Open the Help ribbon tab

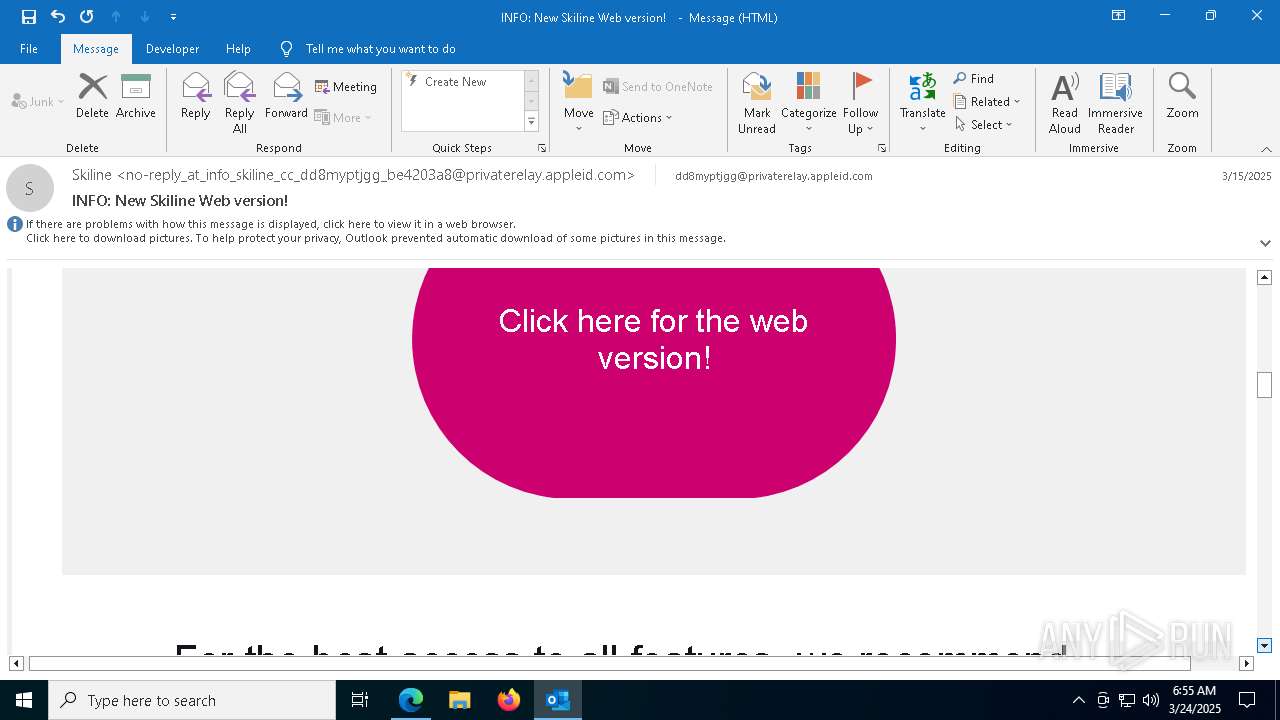238,49
